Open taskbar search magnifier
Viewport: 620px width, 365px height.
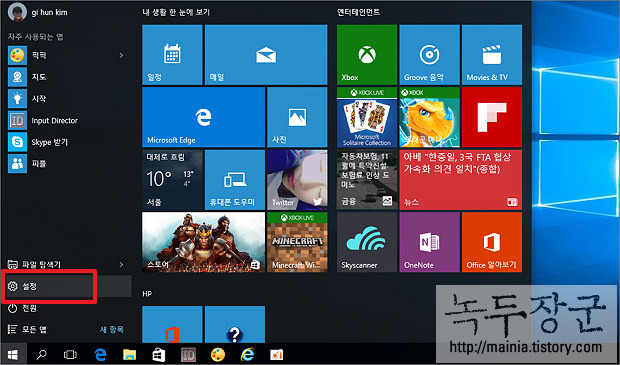pyautogui.click(x=41, y=354)
